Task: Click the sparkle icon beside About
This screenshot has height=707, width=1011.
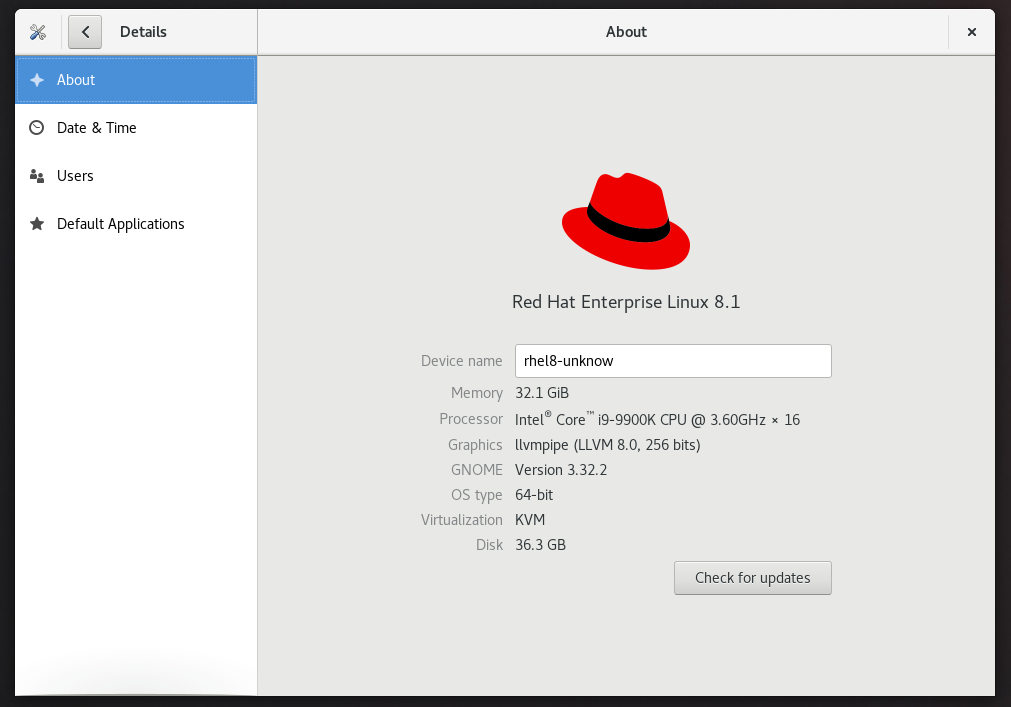Action: tap(37, 80)
